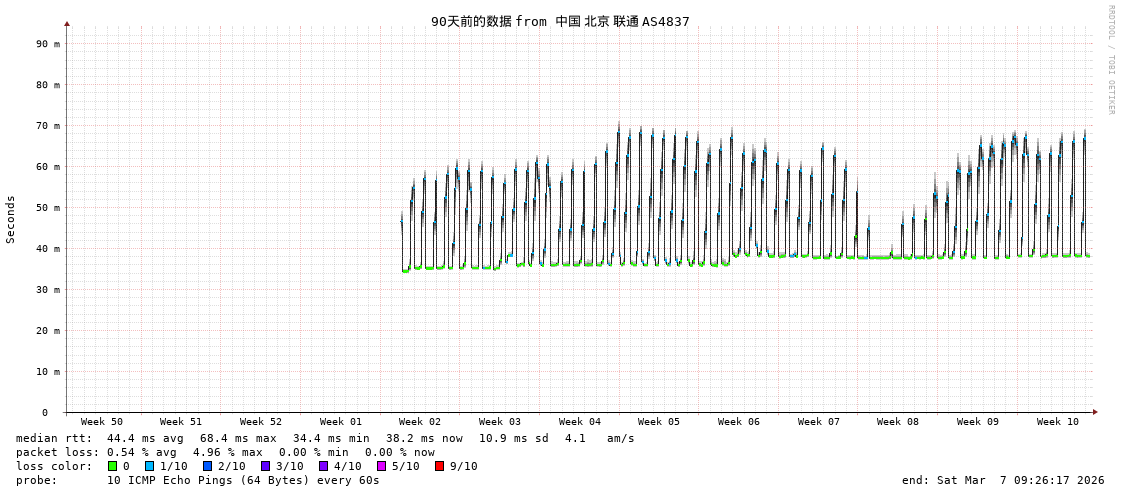Select the blue 2/10 loss swatch
This screenshot has height=494, width=1121.
coord(208,466)
